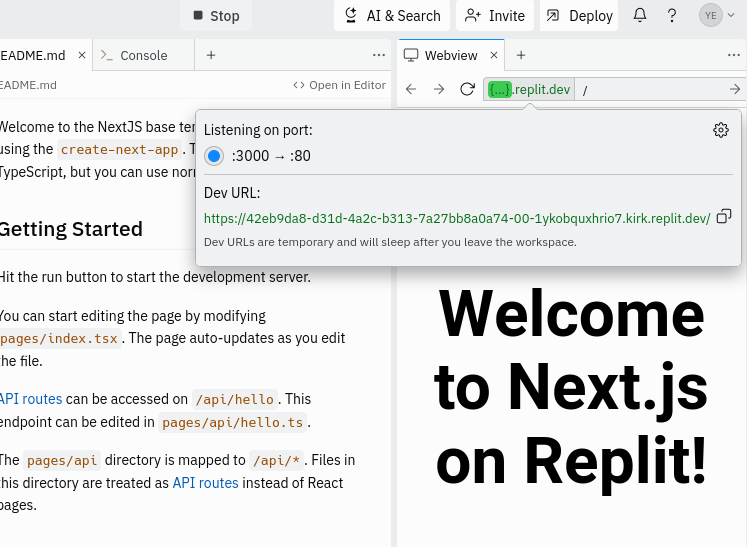Click the green replit.dev domain badge

[529, 89]
